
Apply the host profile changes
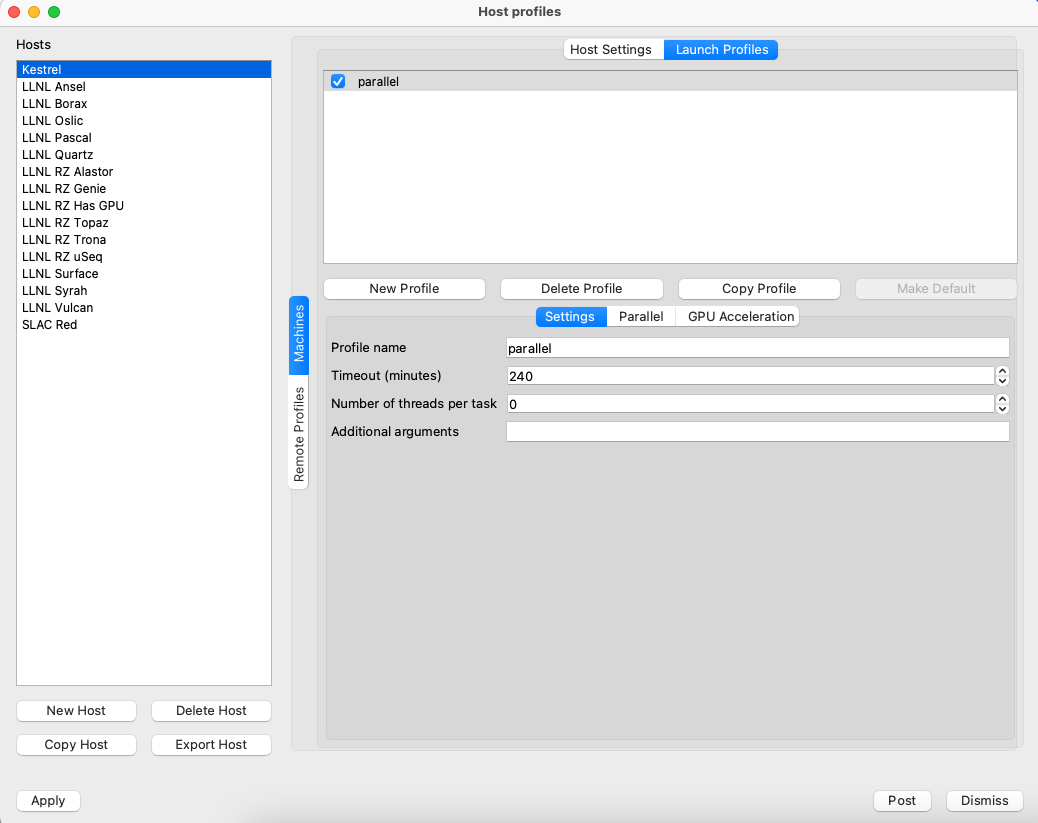coord(48,800)
